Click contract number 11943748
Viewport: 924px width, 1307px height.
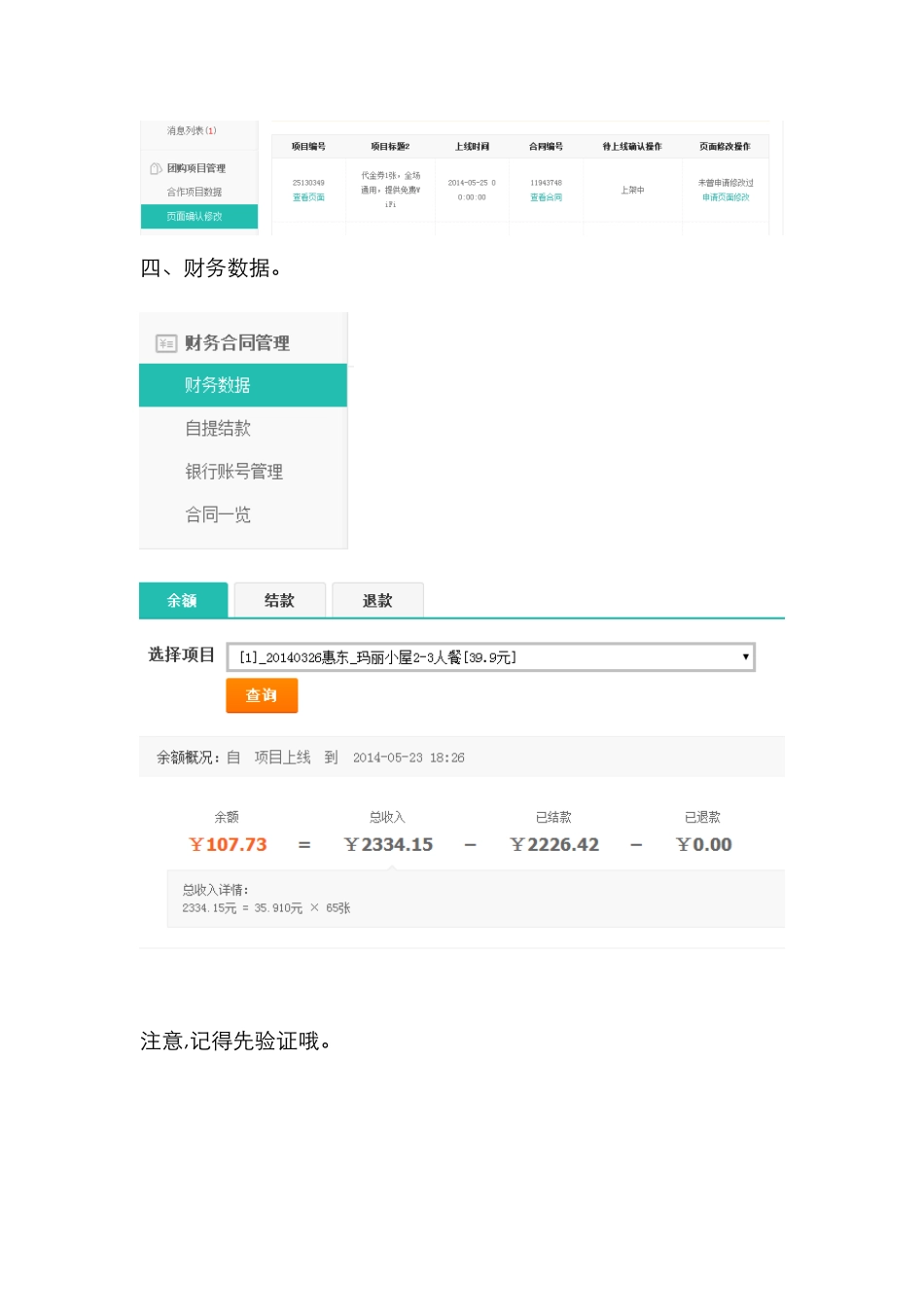coord(546,183)
